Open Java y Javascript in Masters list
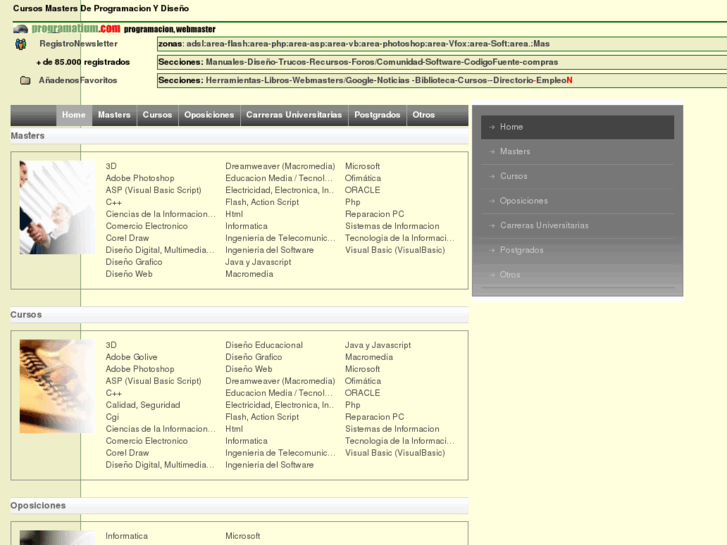Screen dimensions: 727x545 258,262
